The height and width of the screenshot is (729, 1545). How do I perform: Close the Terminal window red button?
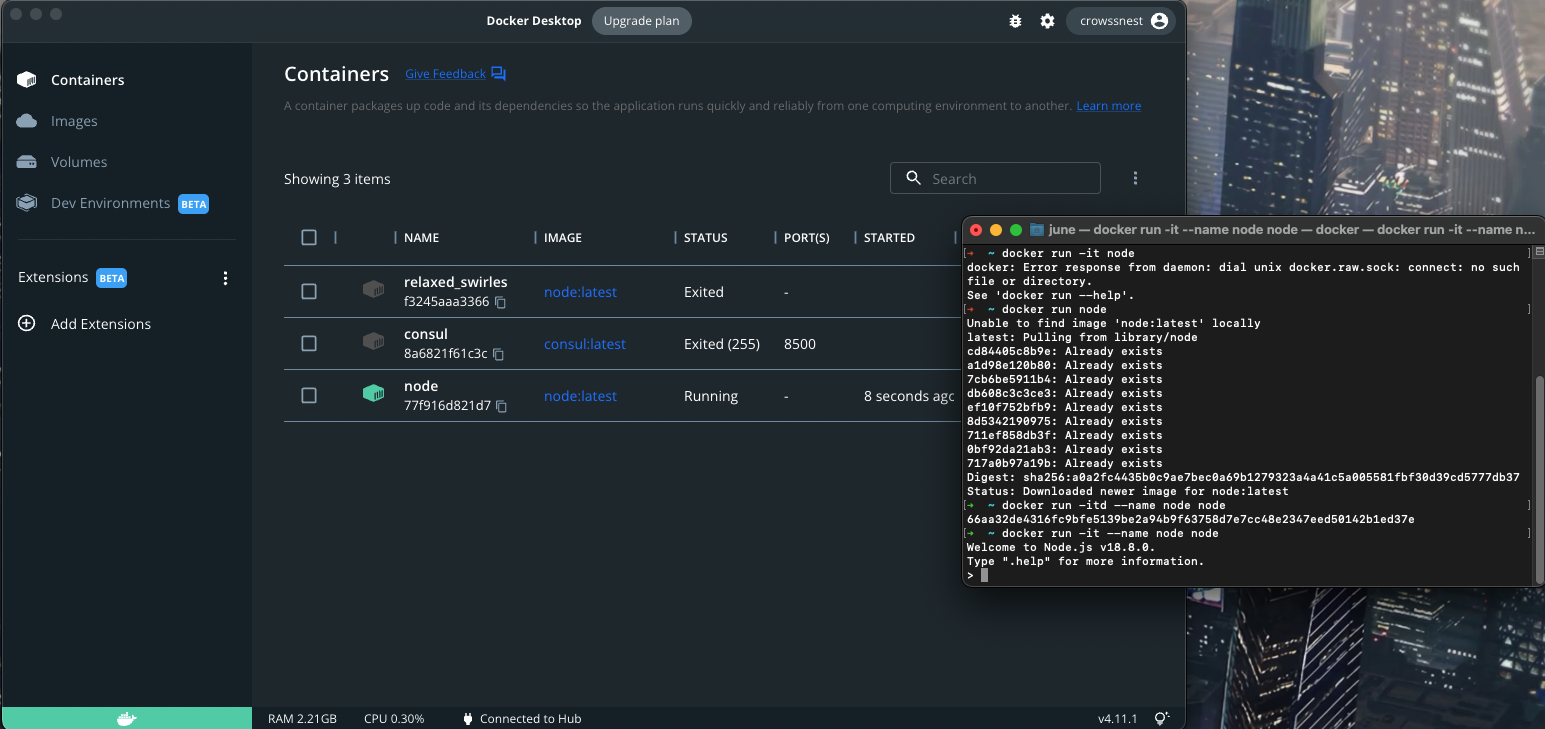pos(976,230)
